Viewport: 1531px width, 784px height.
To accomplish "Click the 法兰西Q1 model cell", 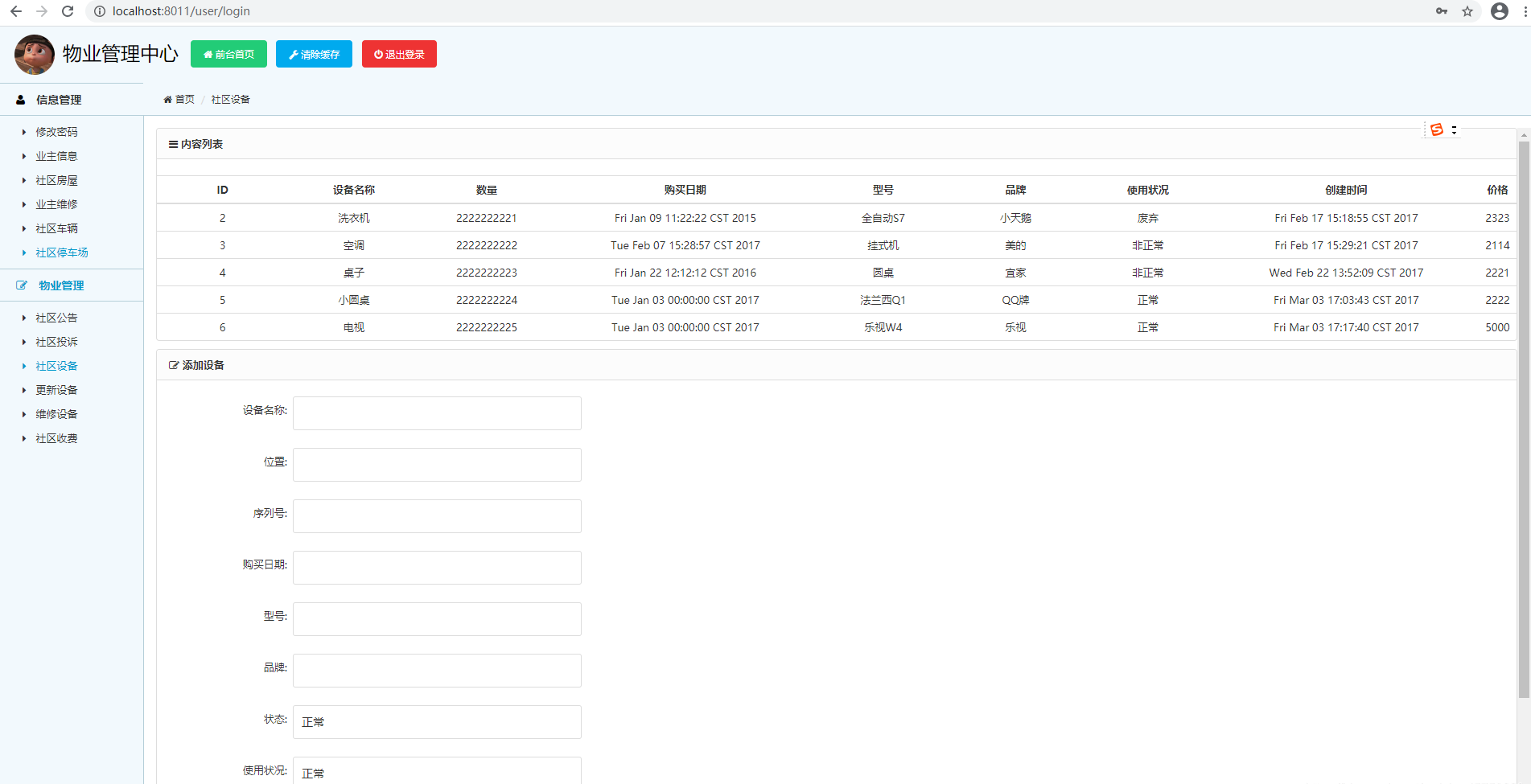I will click(x=883, y=300).
